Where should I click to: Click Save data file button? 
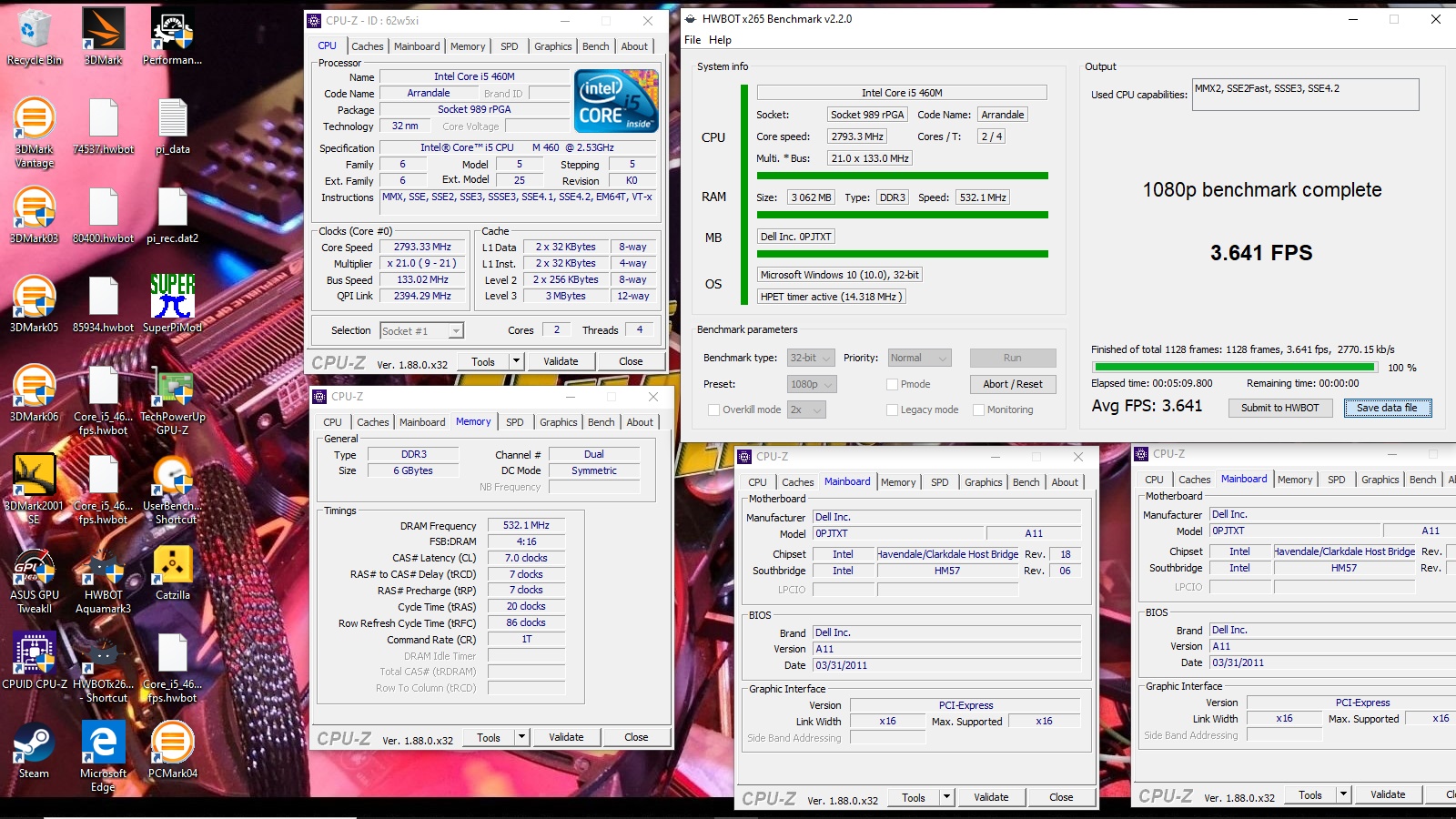(1387, 408)
